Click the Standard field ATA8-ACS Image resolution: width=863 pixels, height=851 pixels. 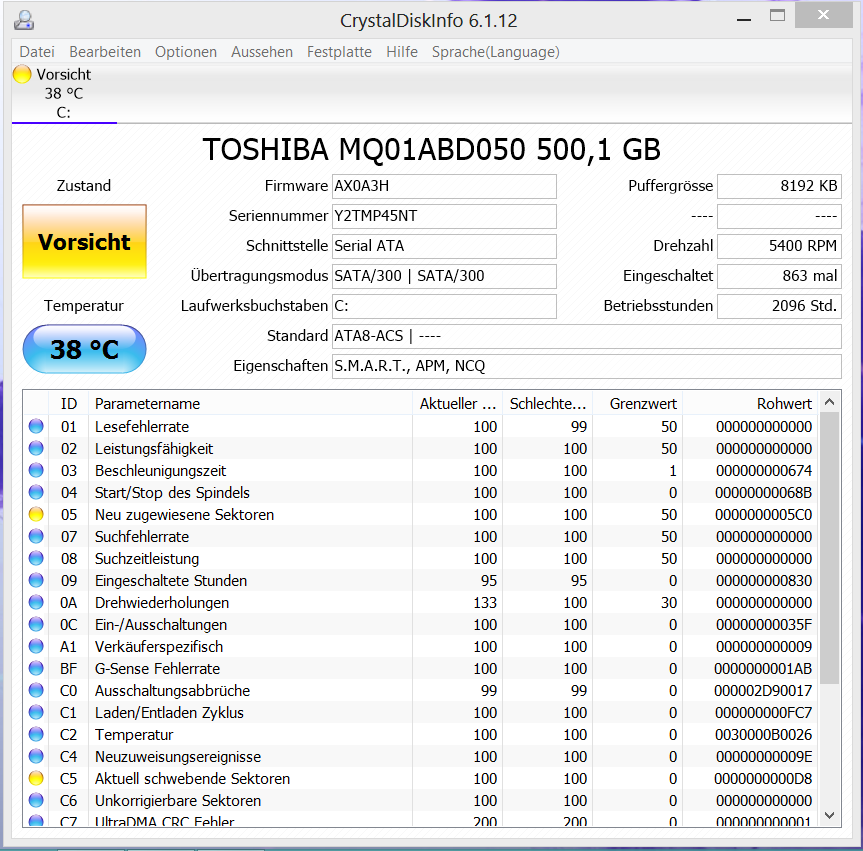(587, 336)
